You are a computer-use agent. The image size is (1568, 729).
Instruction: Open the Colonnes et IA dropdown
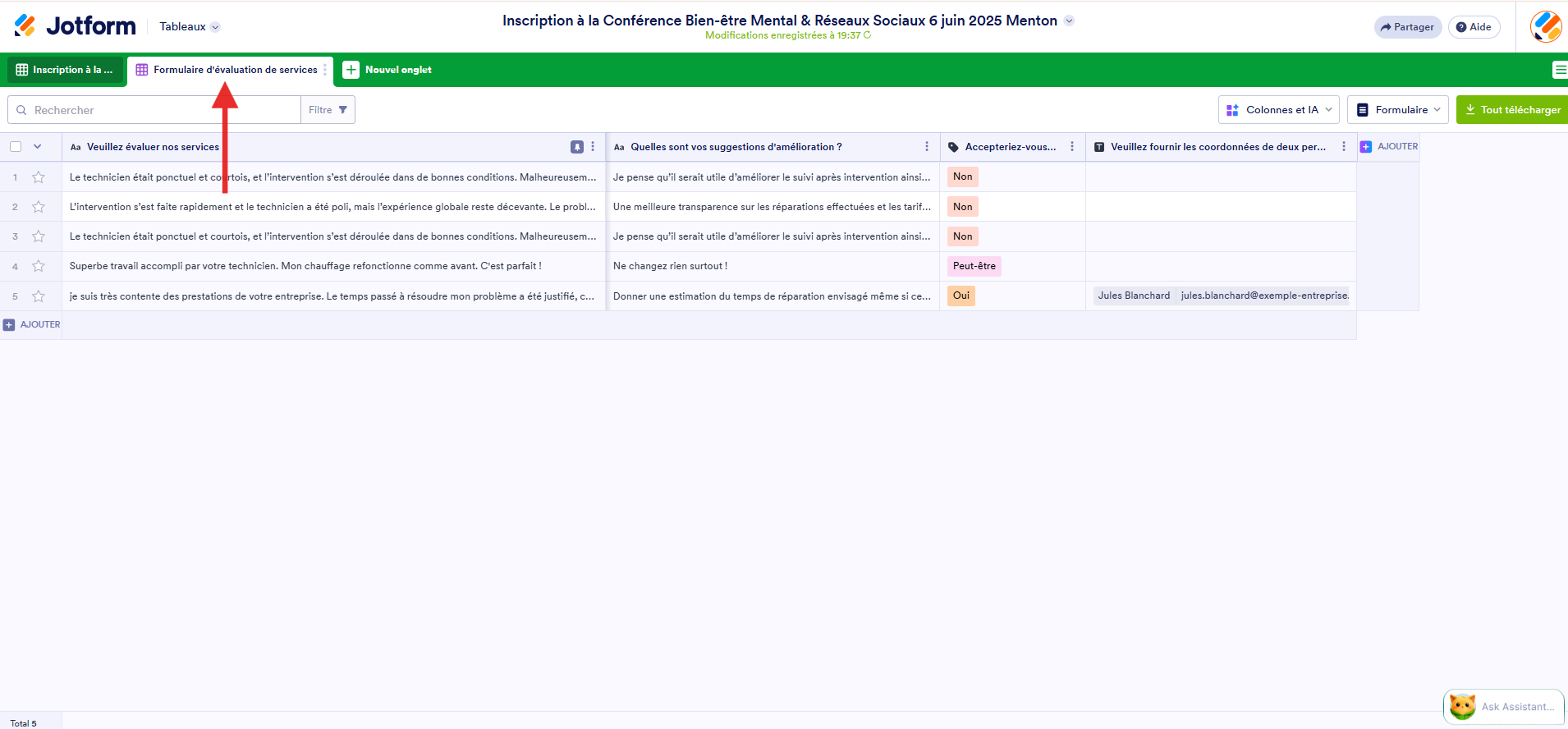pyautogui.click(x=1279, y=110)
